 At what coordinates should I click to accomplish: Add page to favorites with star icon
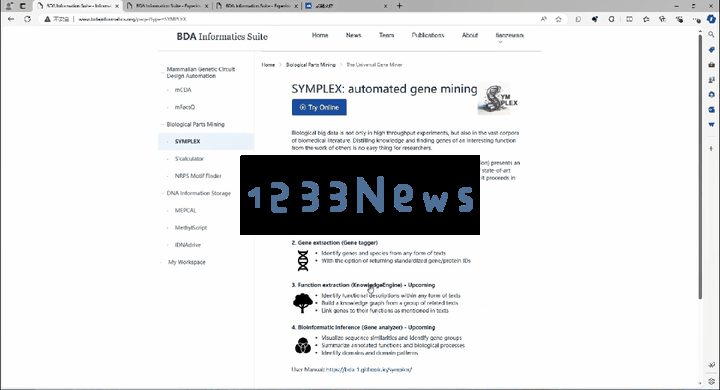pyautogui.click(x=558, y=19)
